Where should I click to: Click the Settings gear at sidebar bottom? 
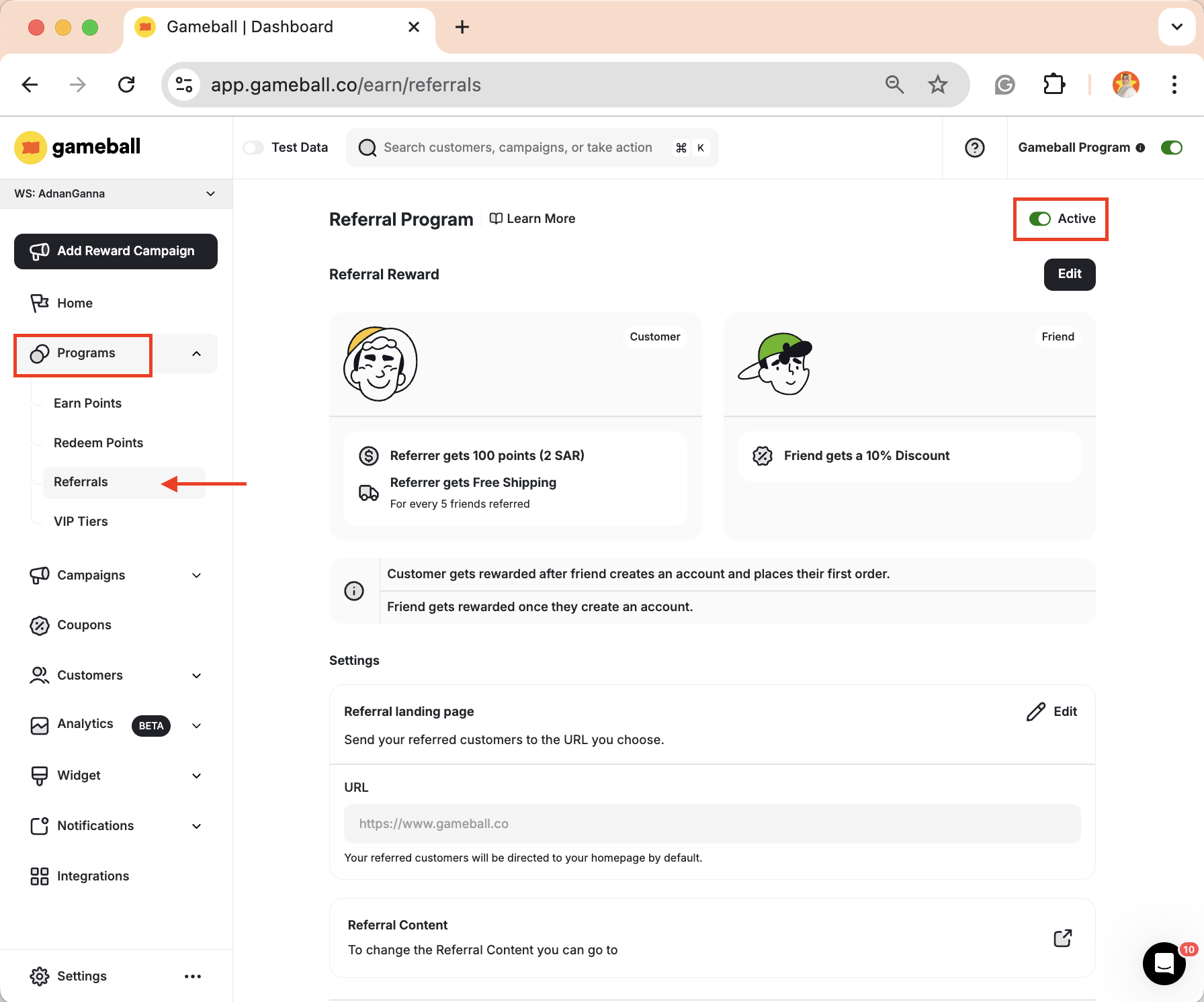(x=40, y=976)
